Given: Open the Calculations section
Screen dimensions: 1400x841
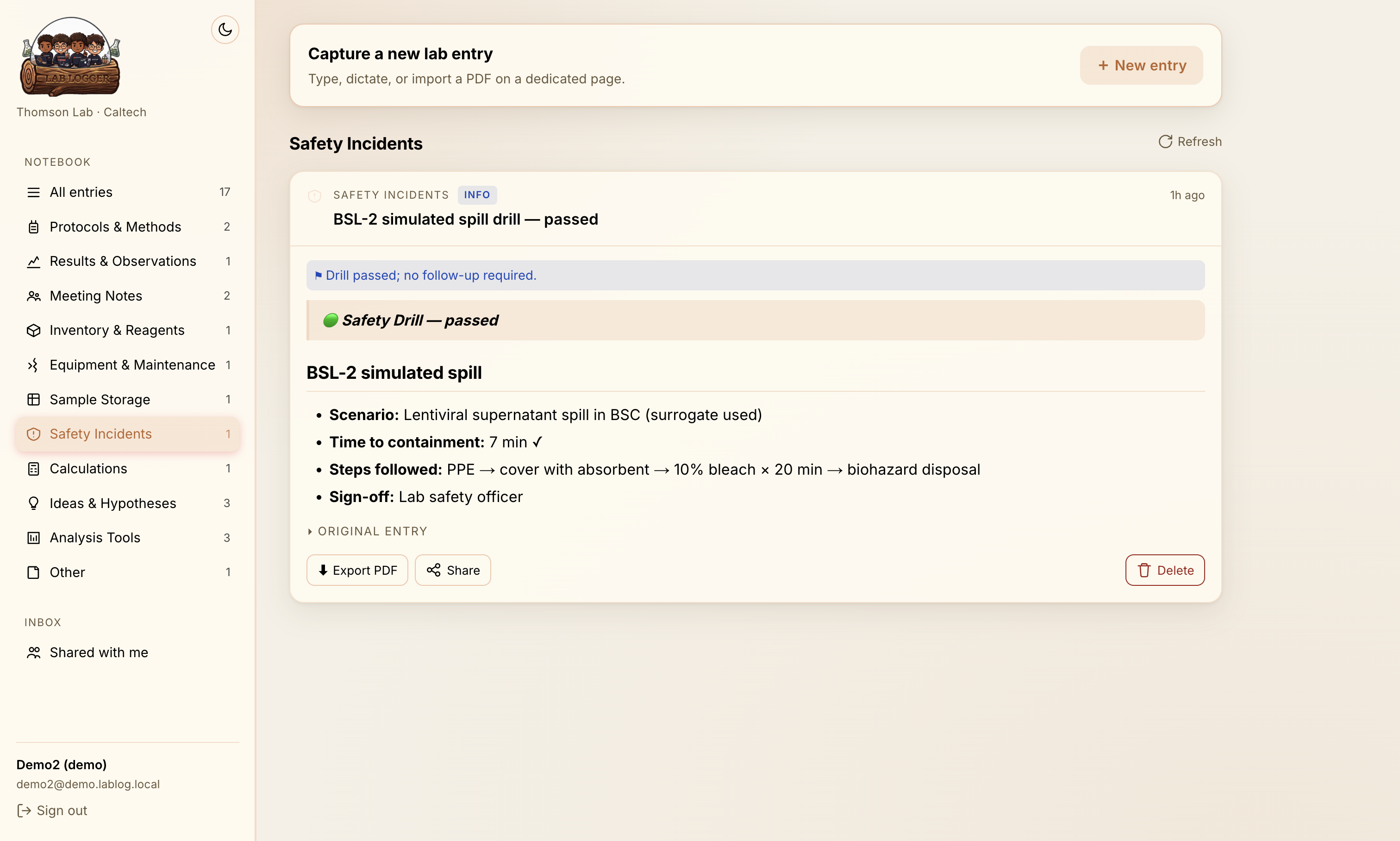Looking at the screenshot, I should tap(128, 469).
